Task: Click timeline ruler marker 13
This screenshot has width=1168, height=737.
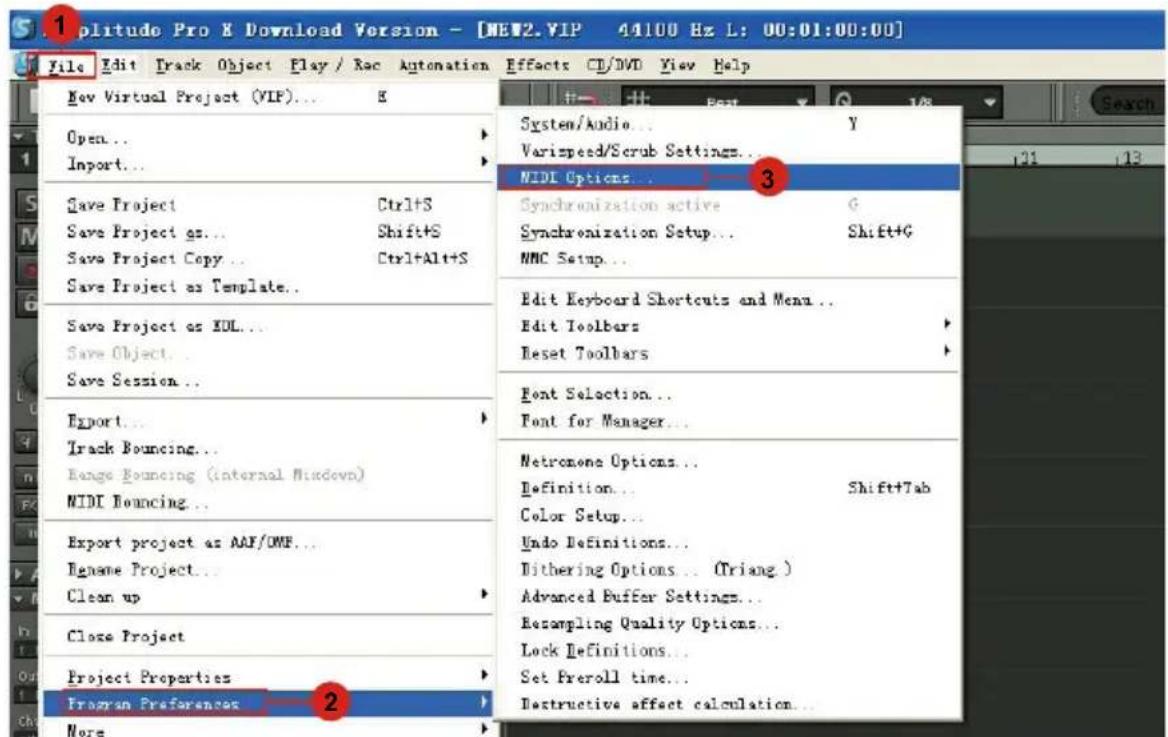Action: (1131, 158)
